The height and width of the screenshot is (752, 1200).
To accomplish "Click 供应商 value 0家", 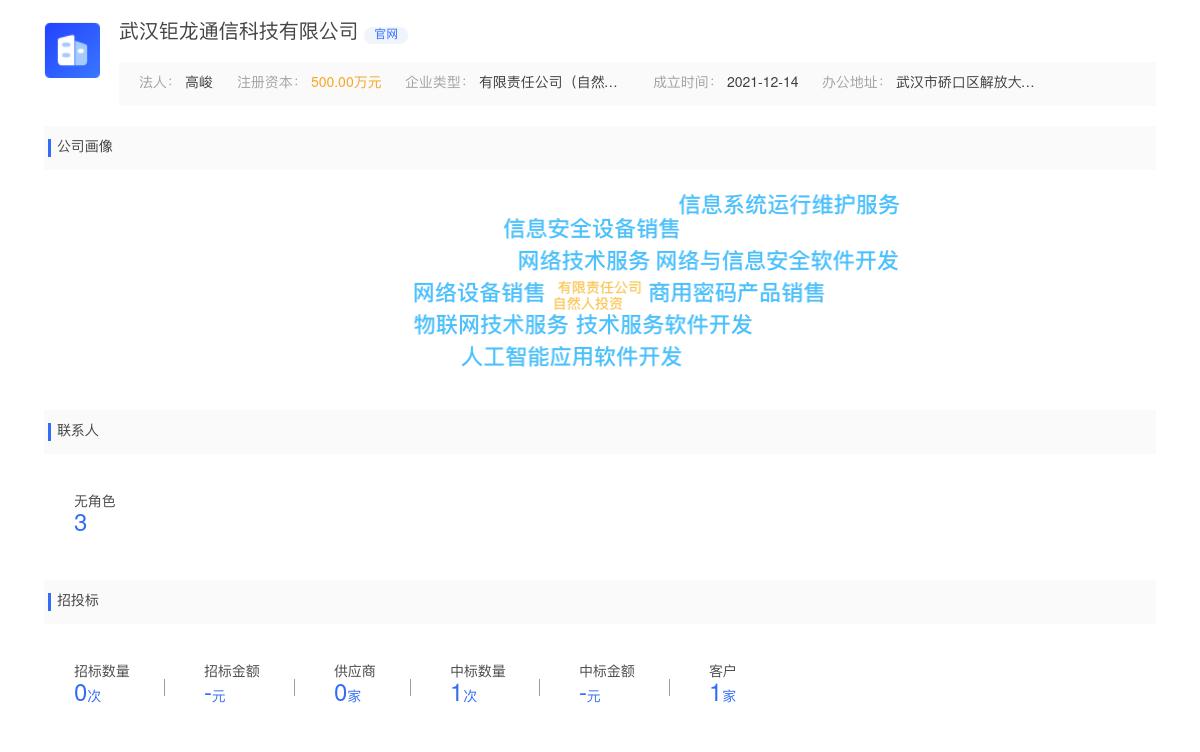I will (347, 693).
